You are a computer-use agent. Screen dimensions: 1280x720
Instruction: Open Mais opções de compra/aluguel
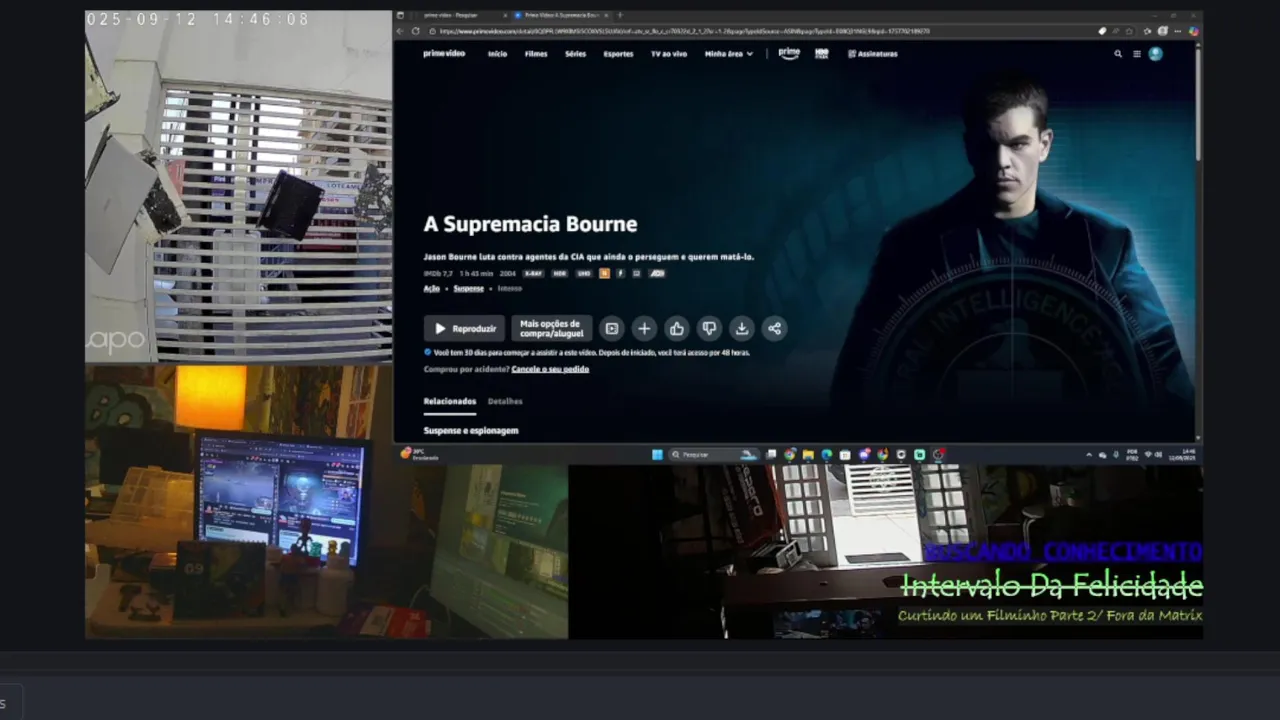pos(551,328)
